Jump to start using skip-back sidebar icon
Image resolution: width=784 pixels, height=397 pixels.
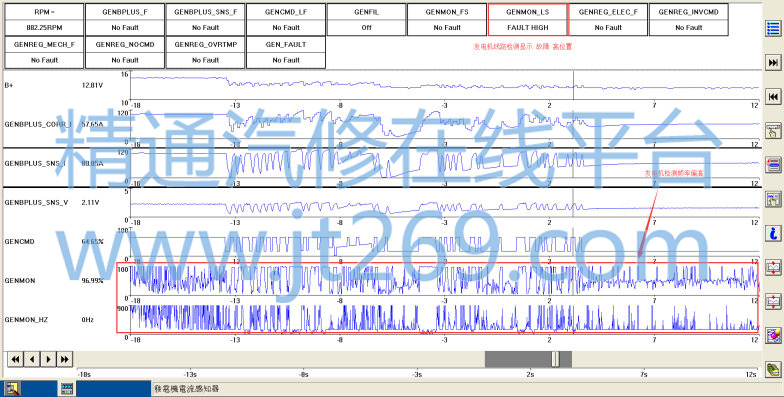tap(773, 96)
